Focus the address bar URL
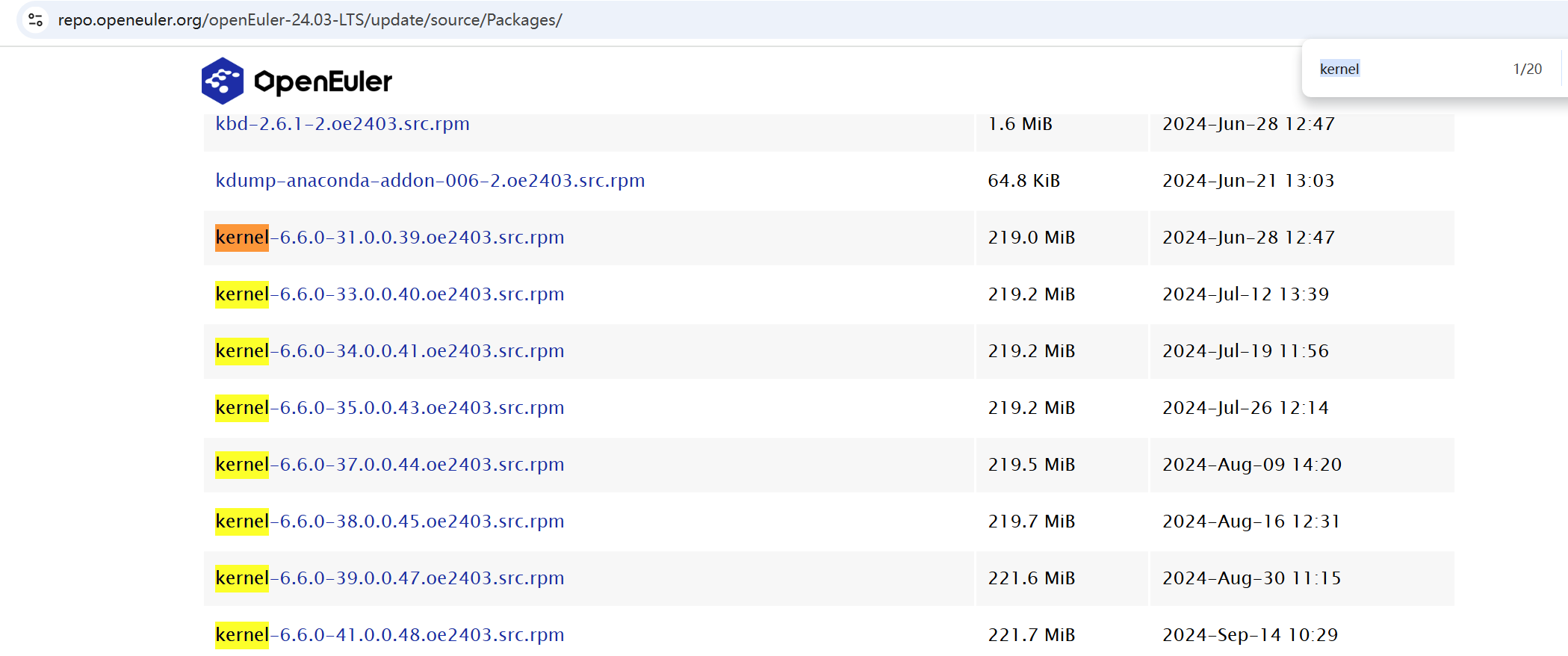1568x656 pixels. (x=310, y=20)
